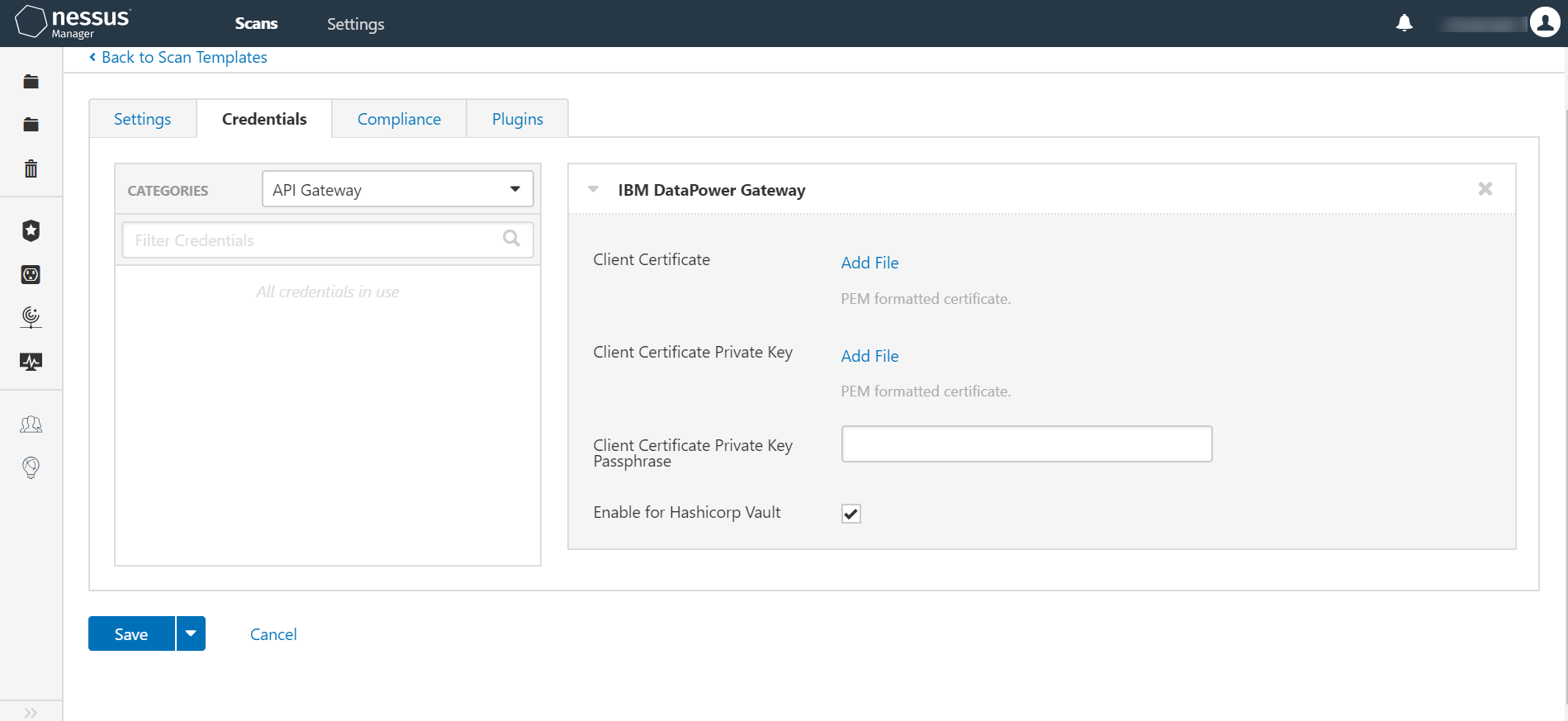This screenshot has height=721, width=1568.
Task: Click the Nessus Manager logo
Action: tap(73, 22)
